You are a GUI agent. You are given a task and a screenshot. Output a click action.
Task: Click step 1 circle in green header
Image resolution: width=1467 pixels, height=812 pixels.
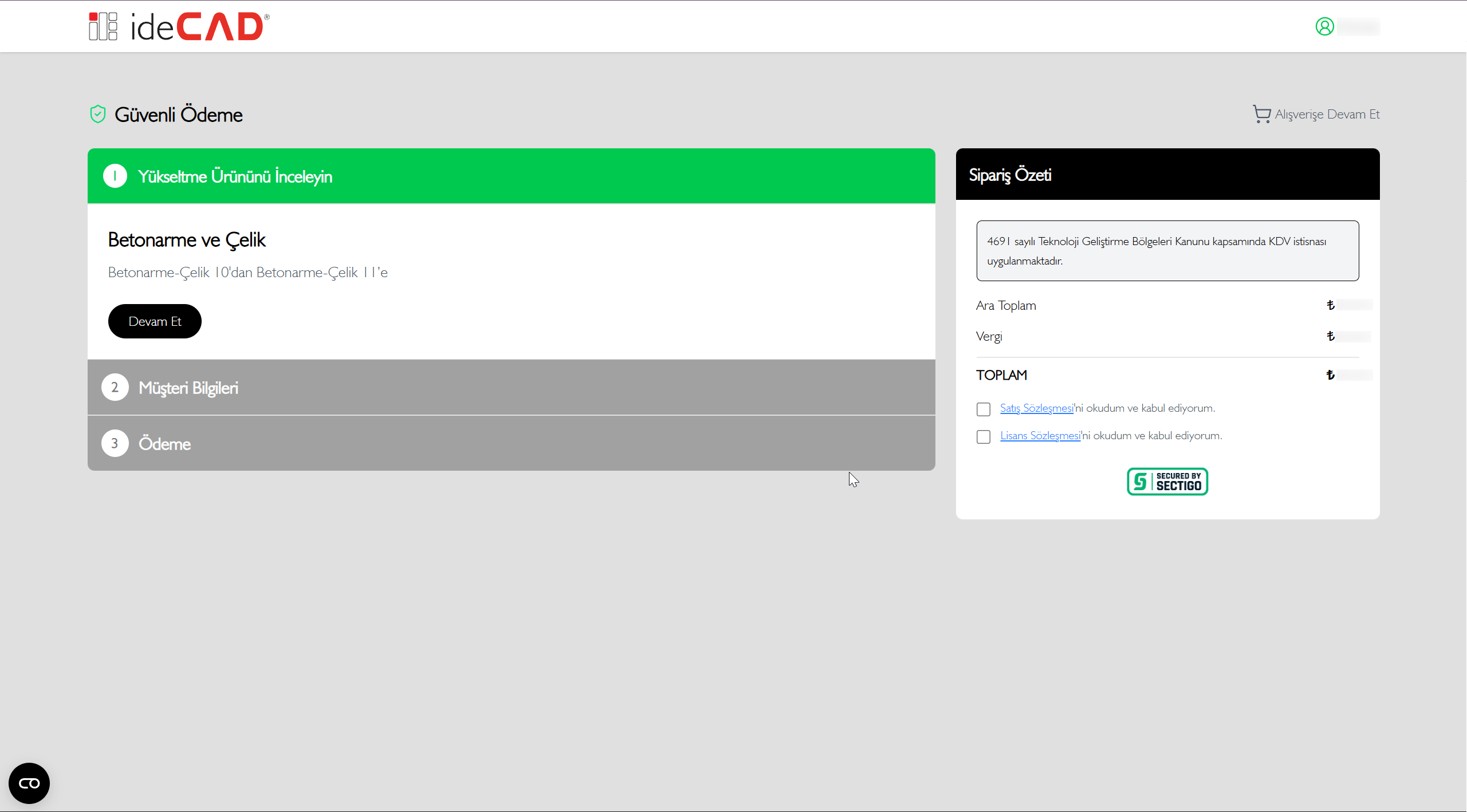point(115,176)
